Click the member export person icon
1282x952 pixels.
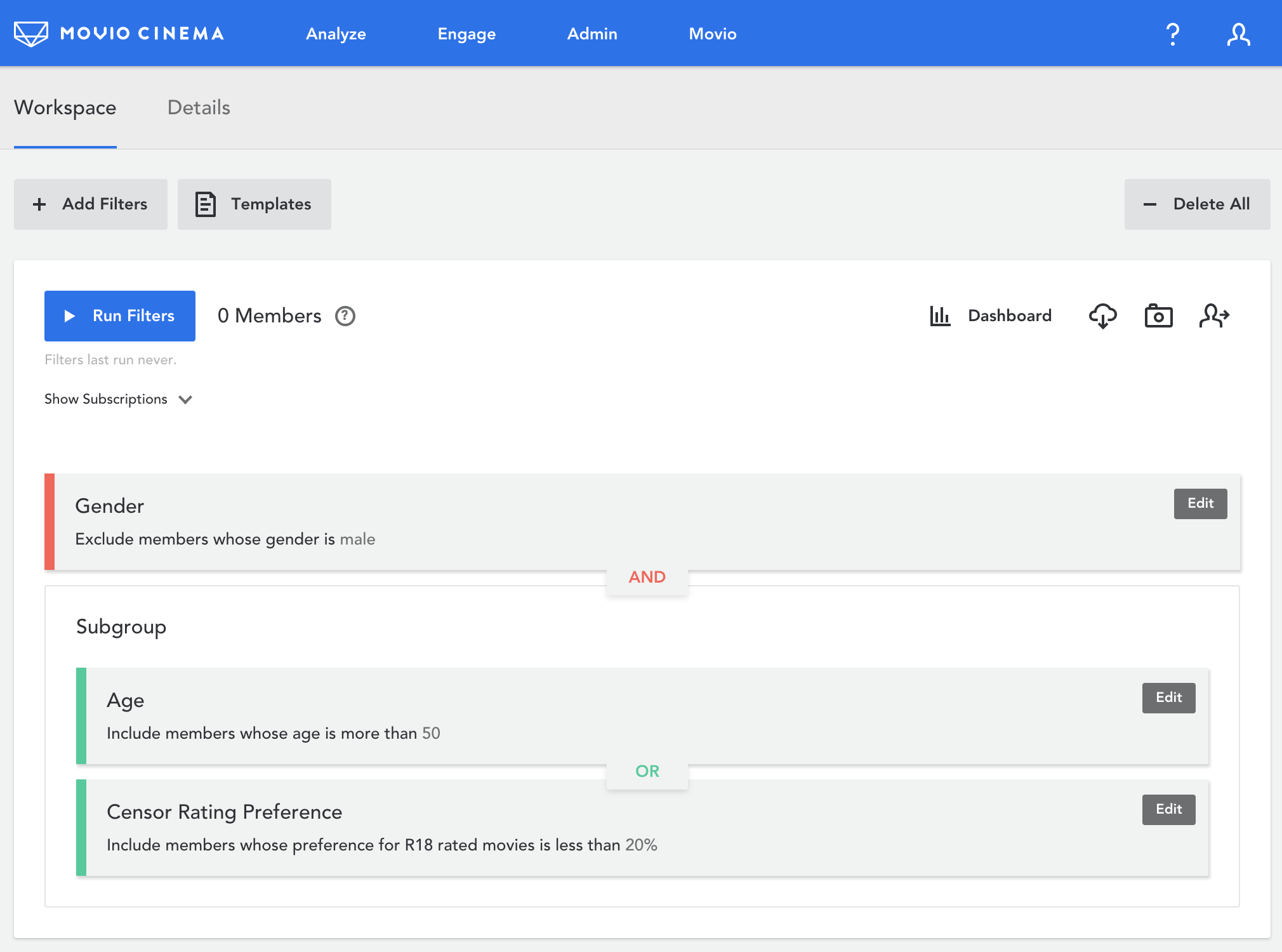[1215, 315]
